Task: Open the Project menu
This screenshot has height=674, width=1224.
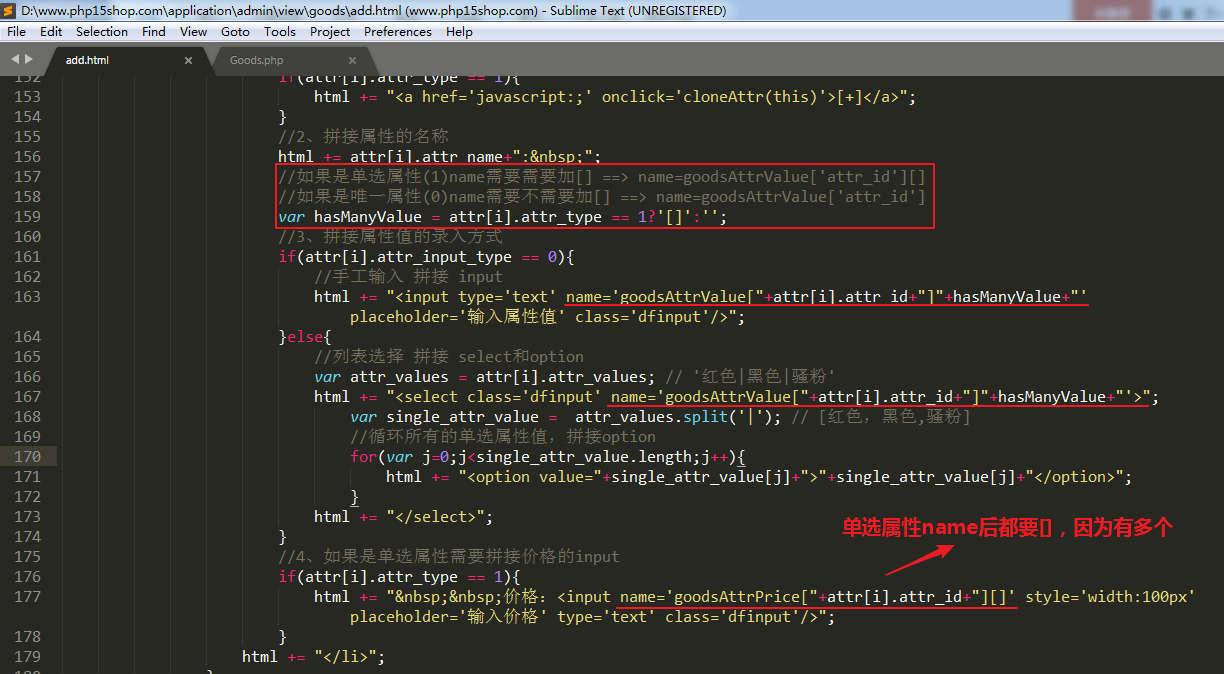Action: click(330, 32)
